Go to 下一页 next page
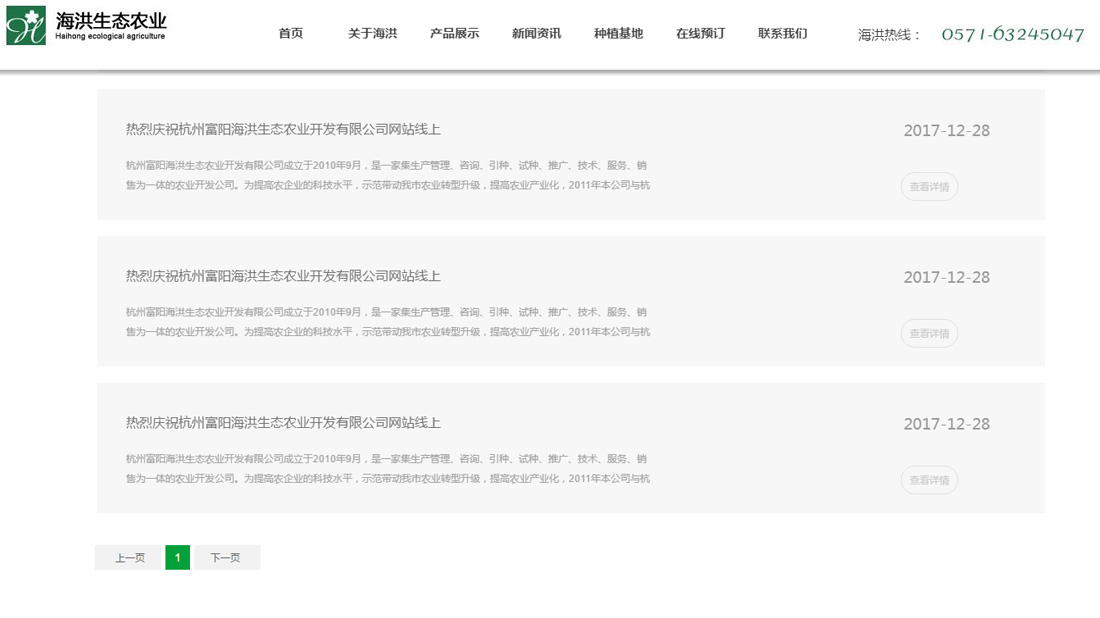 pyautogui.click(x=227, y=557)
